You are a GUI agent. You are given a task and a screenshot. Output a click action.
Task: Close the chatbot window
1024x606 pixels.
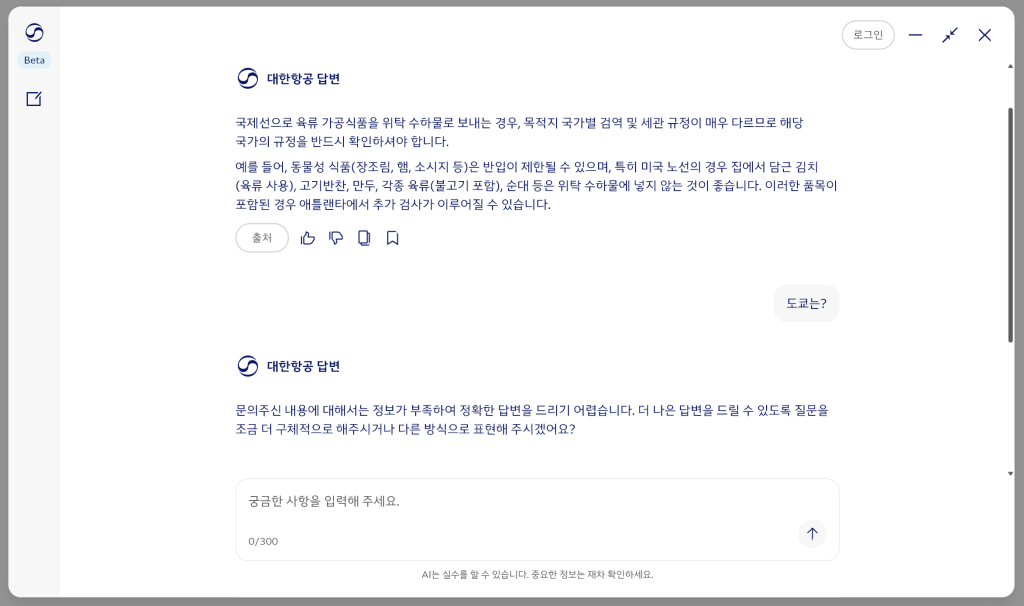point(985,35)
